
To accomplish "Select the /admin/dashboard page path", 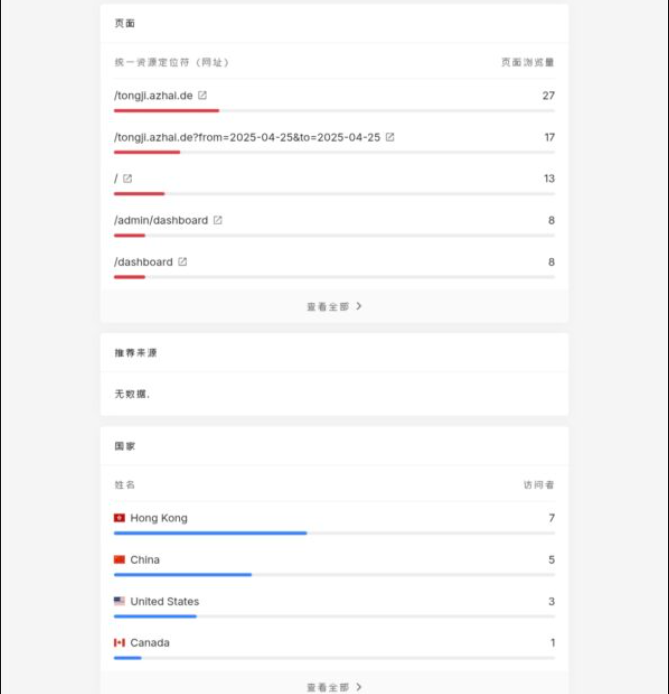I will coord(161,220).
